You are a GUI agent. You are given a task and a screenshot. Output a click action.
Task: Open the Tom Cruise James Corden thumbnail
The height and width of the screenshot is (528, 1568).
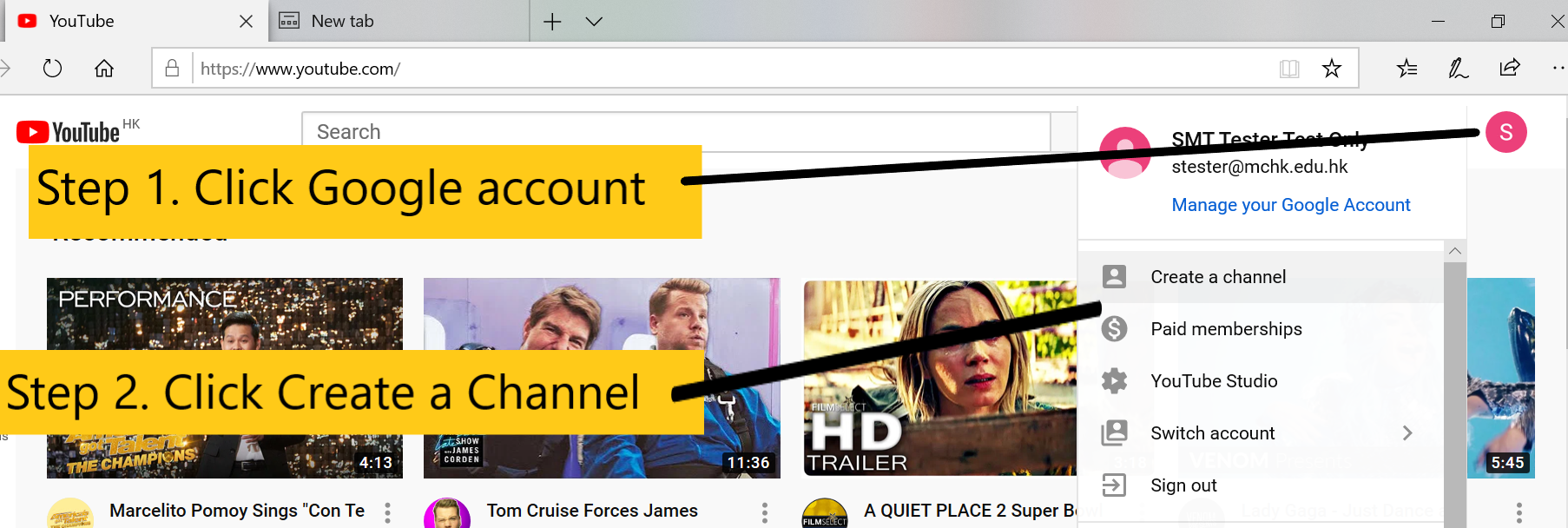(602, 378)
